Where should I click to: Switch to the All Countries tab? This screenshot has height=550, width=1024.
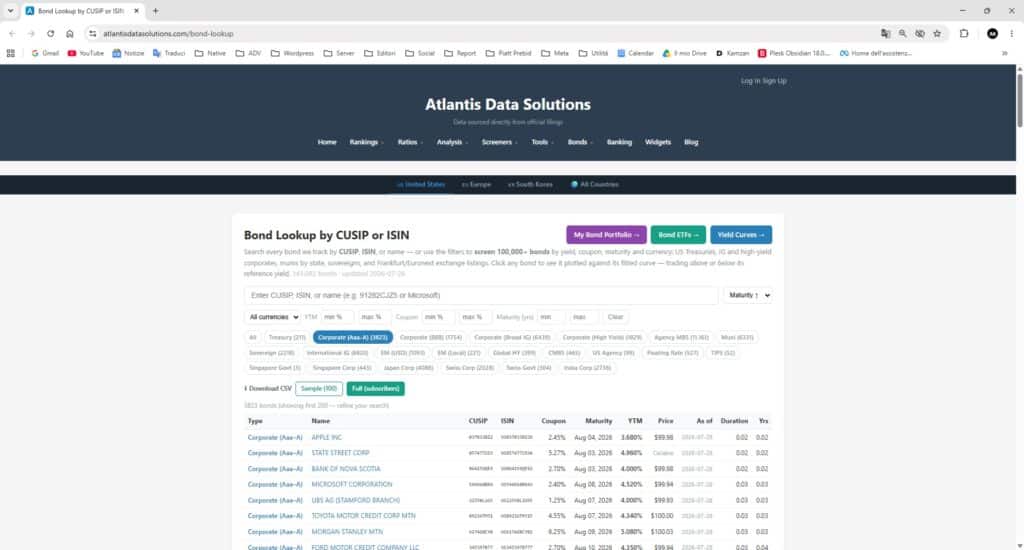click(x=595, y=184)
